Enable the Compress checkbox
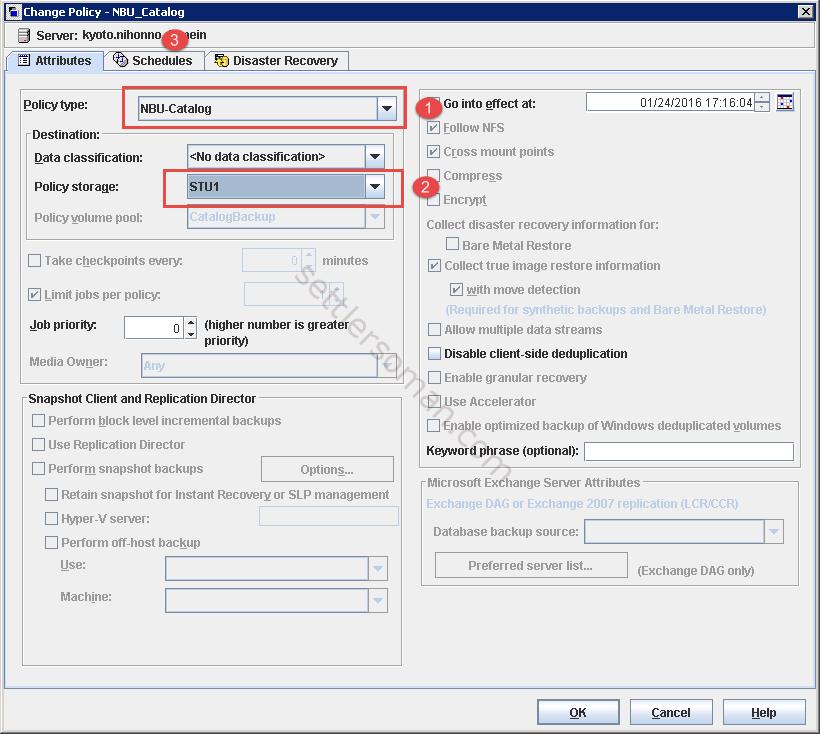820x734 pixels. (435, 176)
